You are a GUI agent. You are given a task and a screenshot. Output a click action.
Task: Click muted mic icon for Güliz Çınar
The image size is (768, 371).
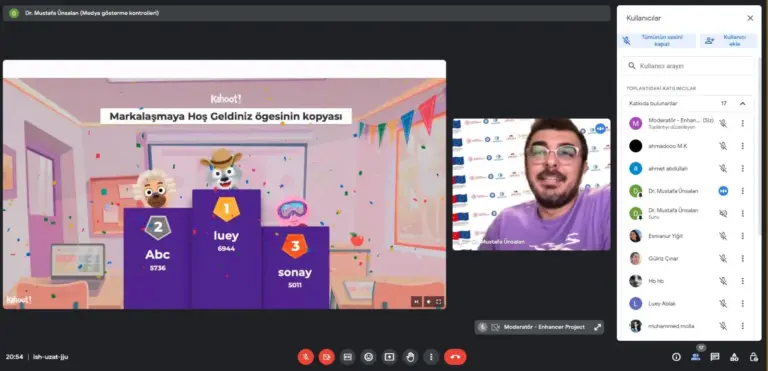723,259
